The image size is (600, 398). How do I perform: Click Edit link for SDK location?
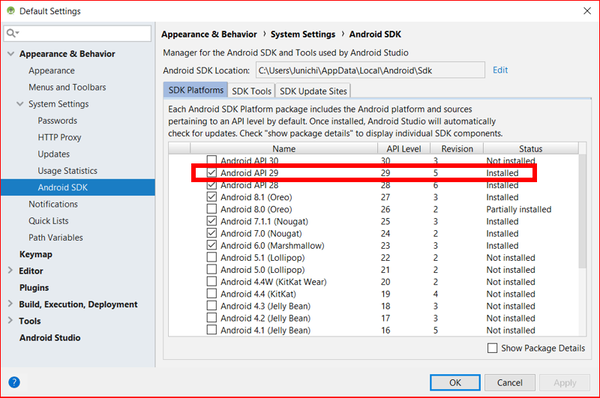[500, 70]
